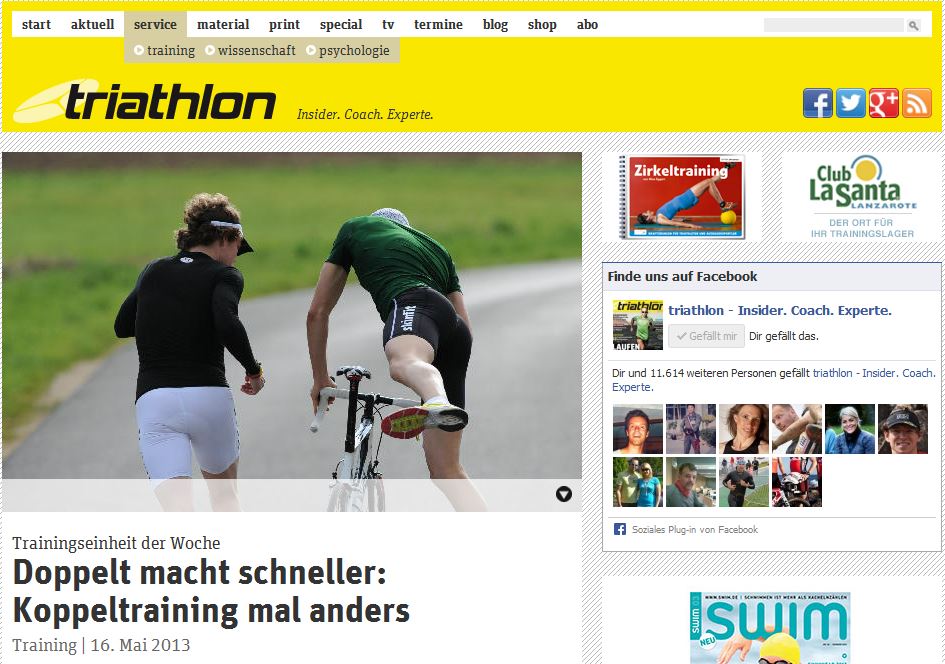
Task: Click the search input field
Action: coord(834,25)
